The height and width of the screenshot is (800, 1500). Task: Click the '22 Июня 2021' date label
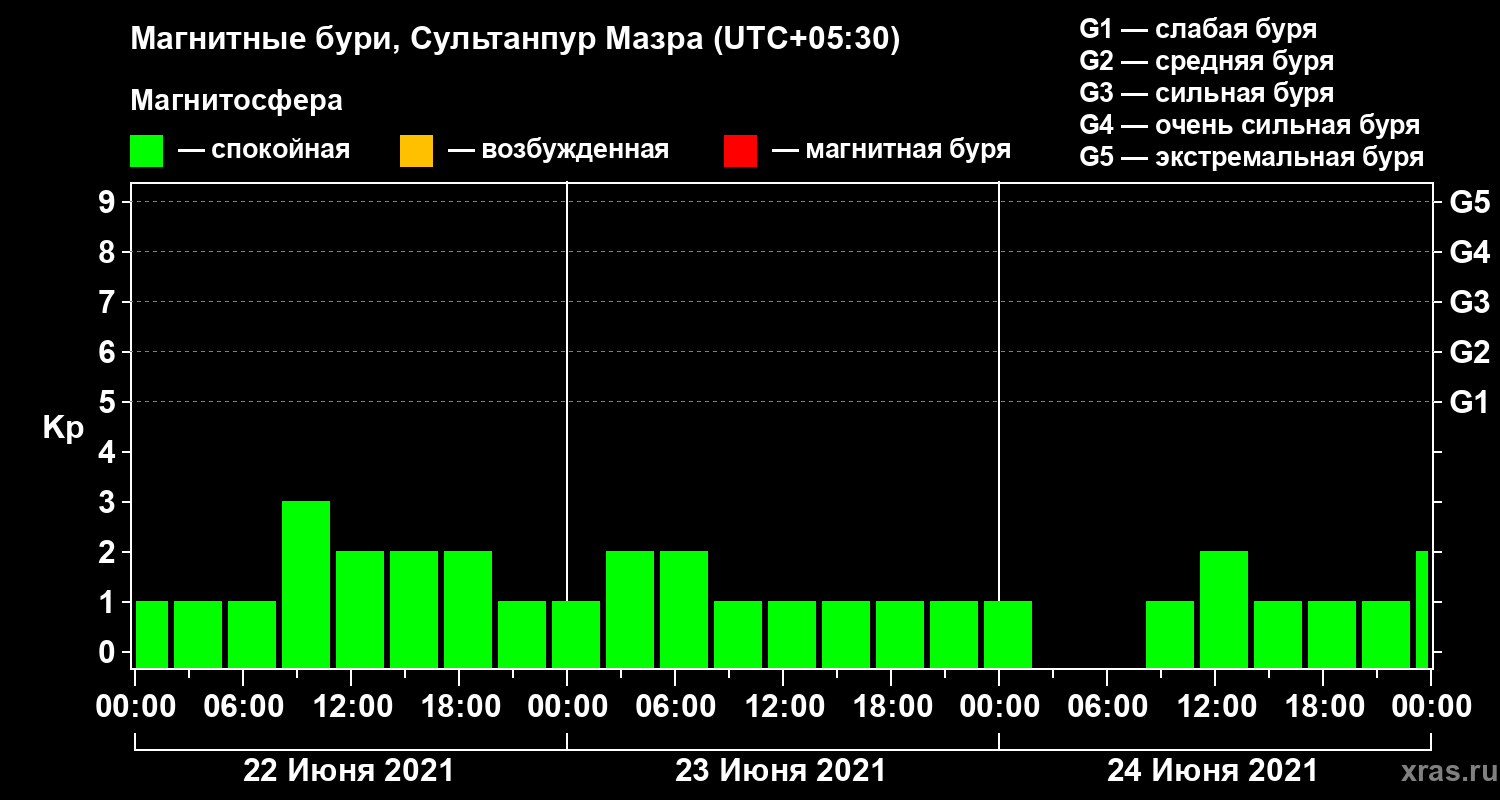pos(349,771)
